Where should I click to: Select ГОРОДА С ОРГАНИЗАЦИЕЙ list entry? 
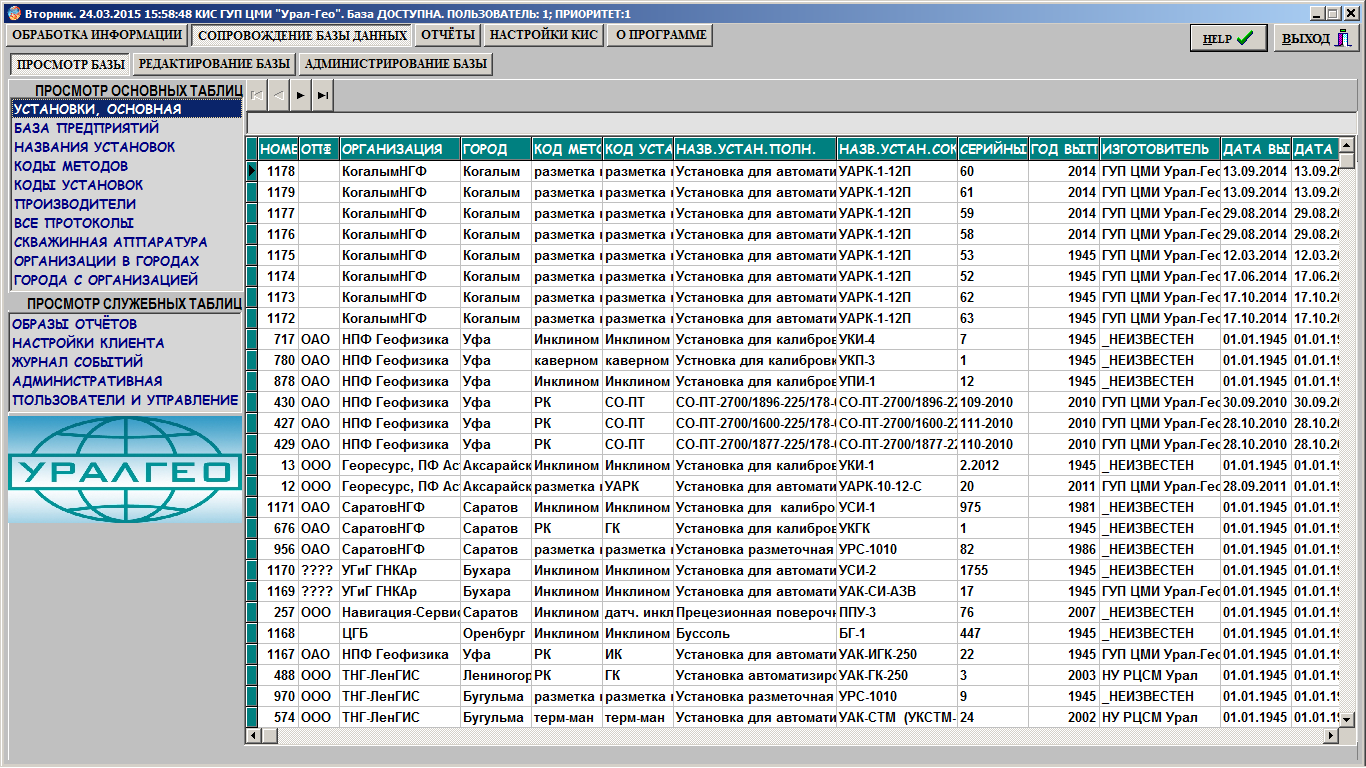126,280
